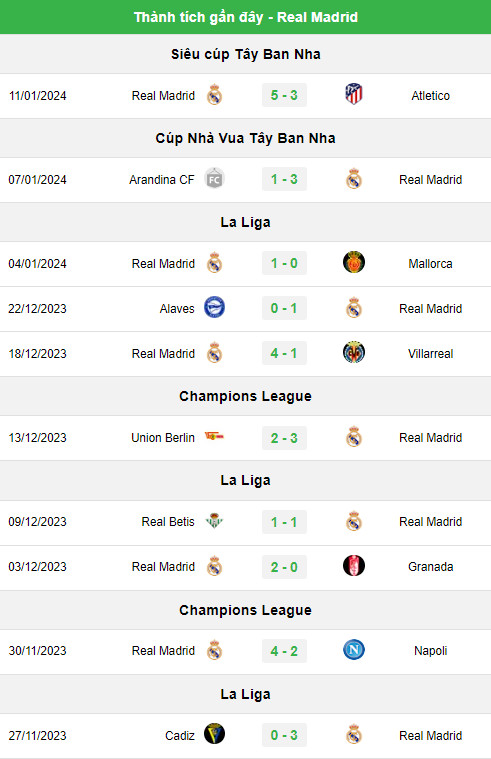Click the Real Betis crest
The height and width of the screenshot is (759, 491).
(214, 521)
